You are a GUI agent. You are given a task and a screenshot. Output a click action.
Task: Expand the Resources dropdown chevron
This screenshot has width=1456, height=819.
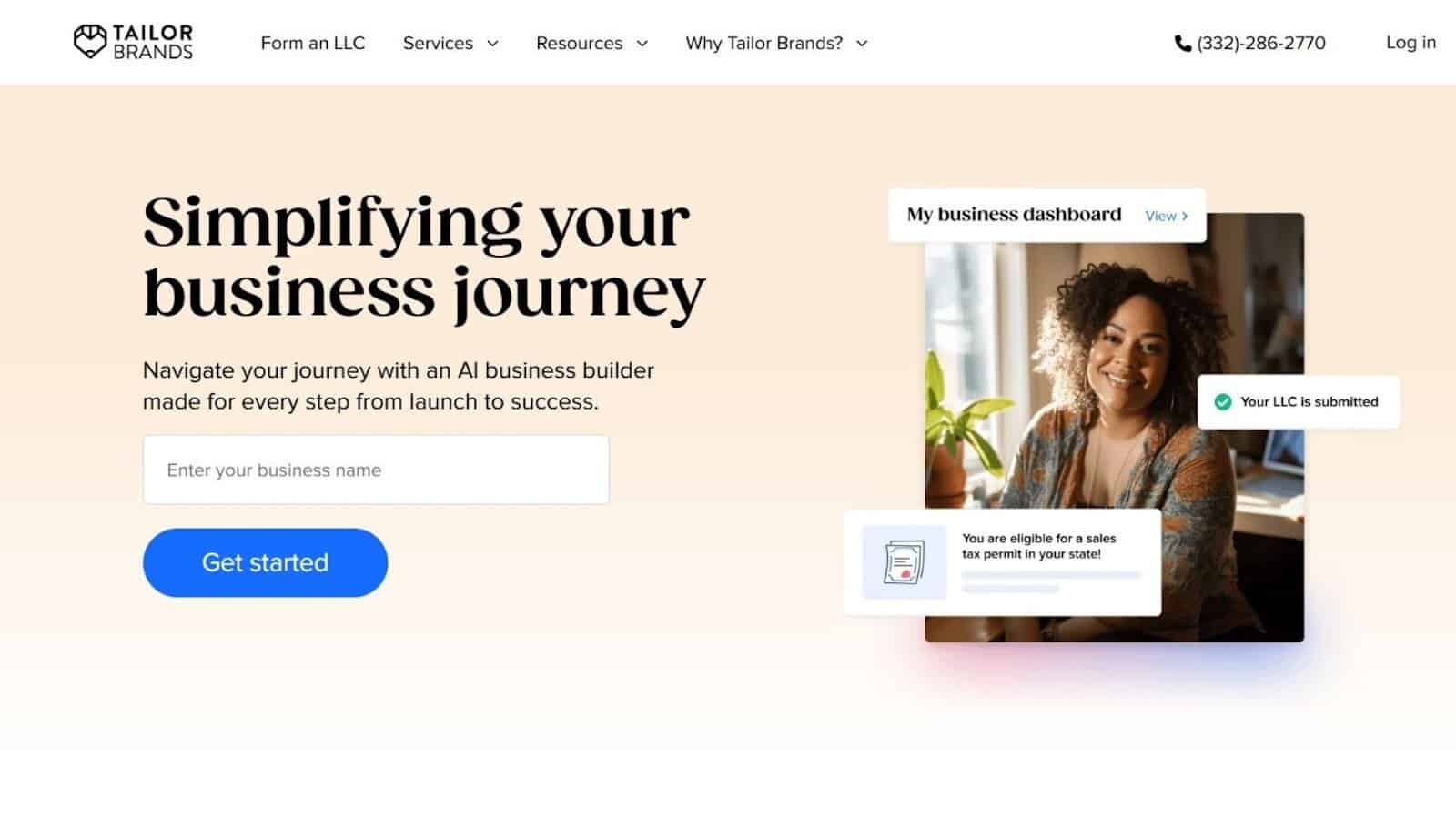[642, 44]
